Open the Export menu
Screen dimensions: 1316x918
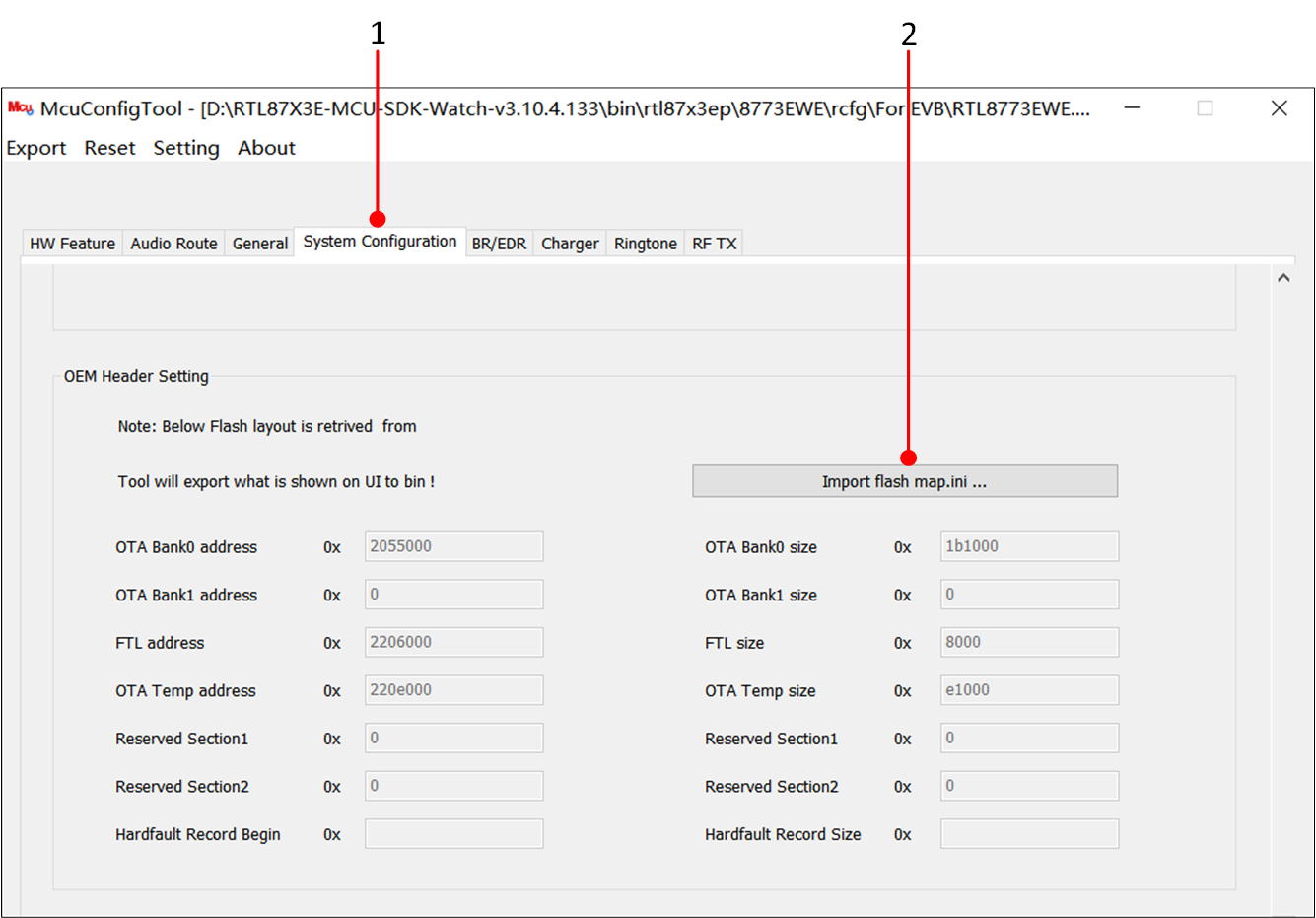pyautogui.click(x=35, y=148)
